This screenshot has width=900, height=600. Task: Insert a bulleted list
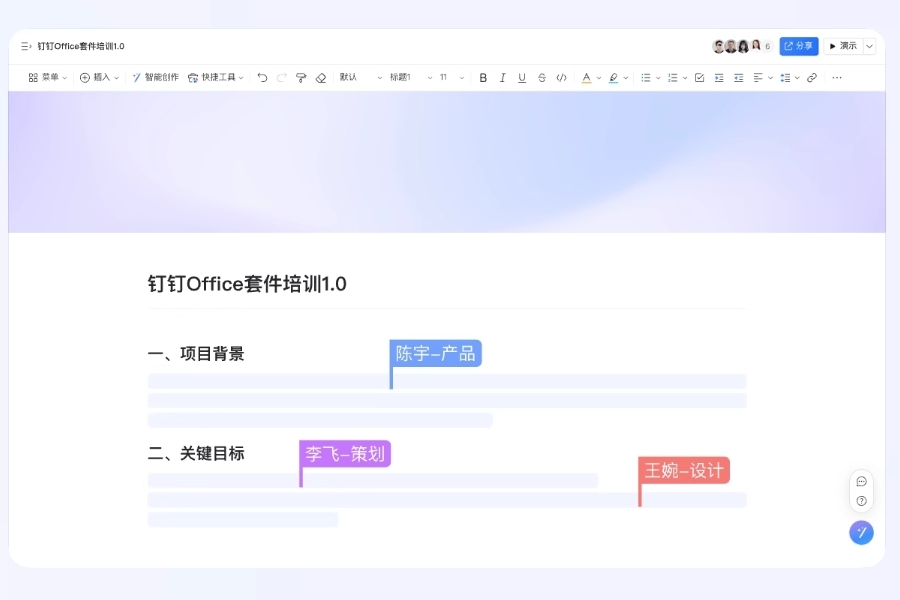646,78
